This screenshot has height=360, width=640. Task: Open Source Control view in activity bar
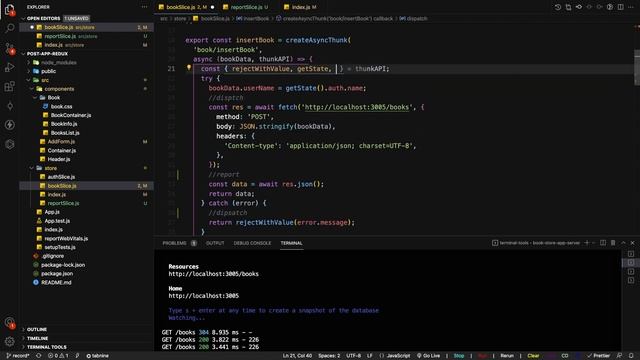(x=9, y=48)
